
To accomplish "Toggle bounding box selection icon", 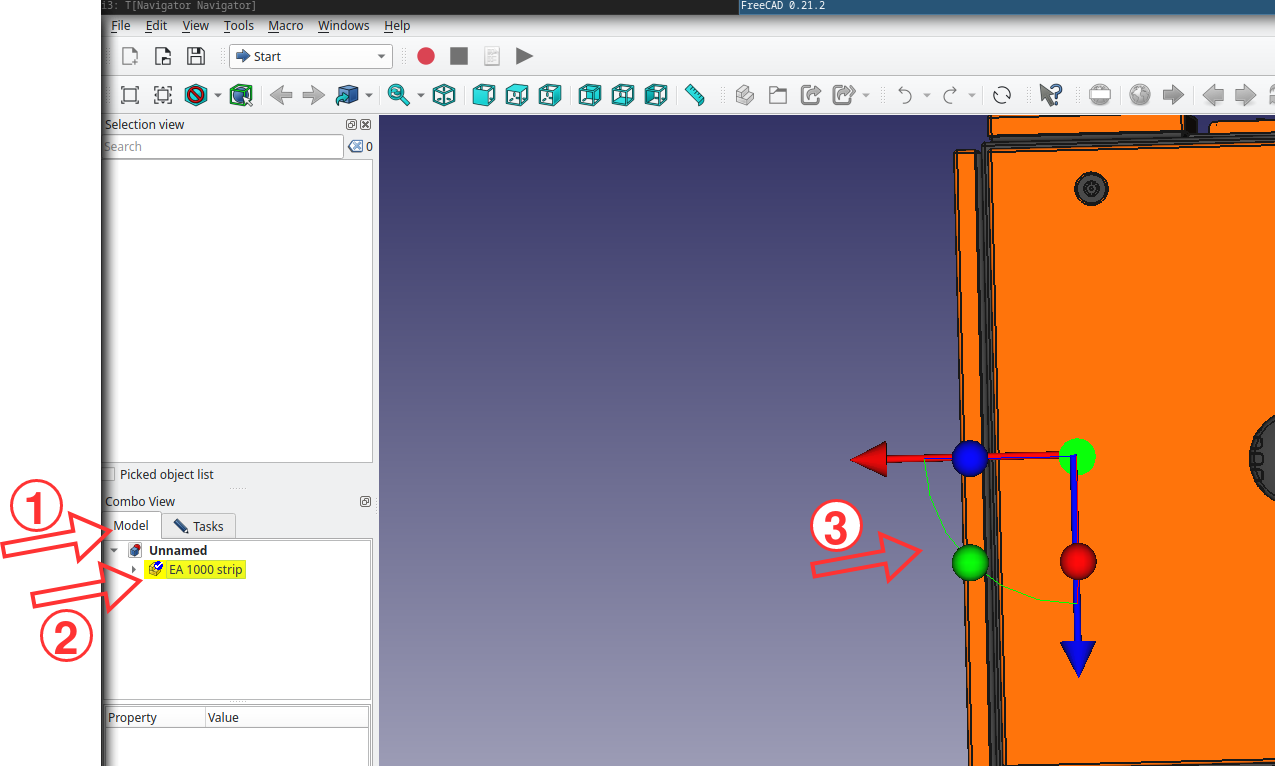I will click(240, 95).
